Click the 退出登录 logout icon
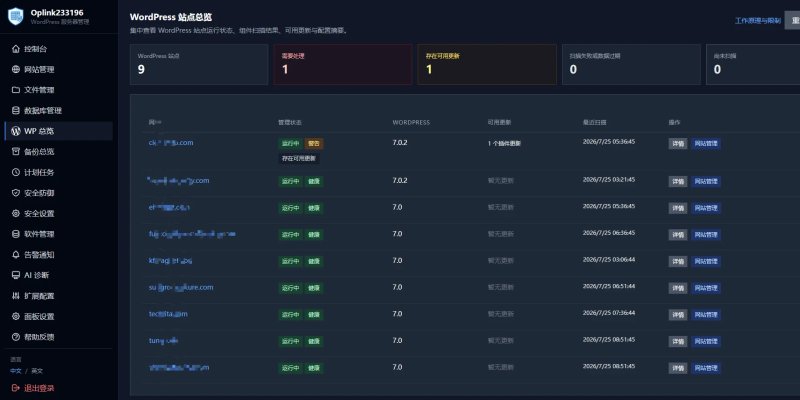This screenshot has width=800, height=400. [x=16, y=388]
